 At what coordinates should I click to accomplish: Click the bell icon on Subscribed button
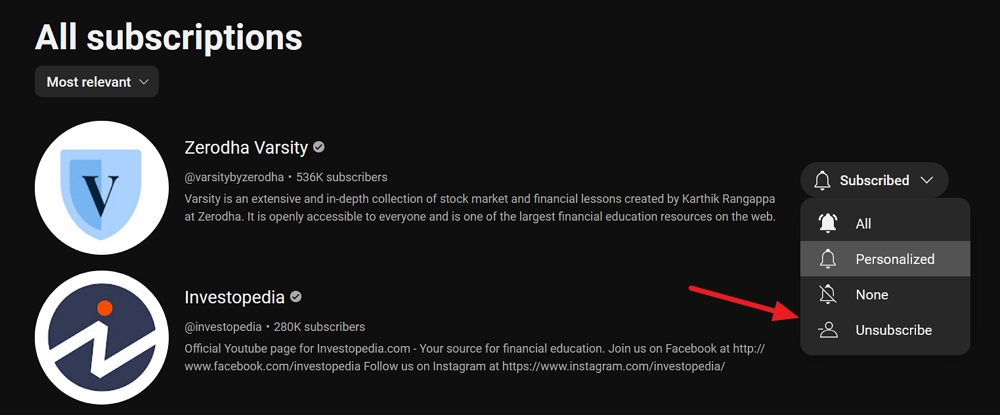pyautogui.click(x=823, y=181)
